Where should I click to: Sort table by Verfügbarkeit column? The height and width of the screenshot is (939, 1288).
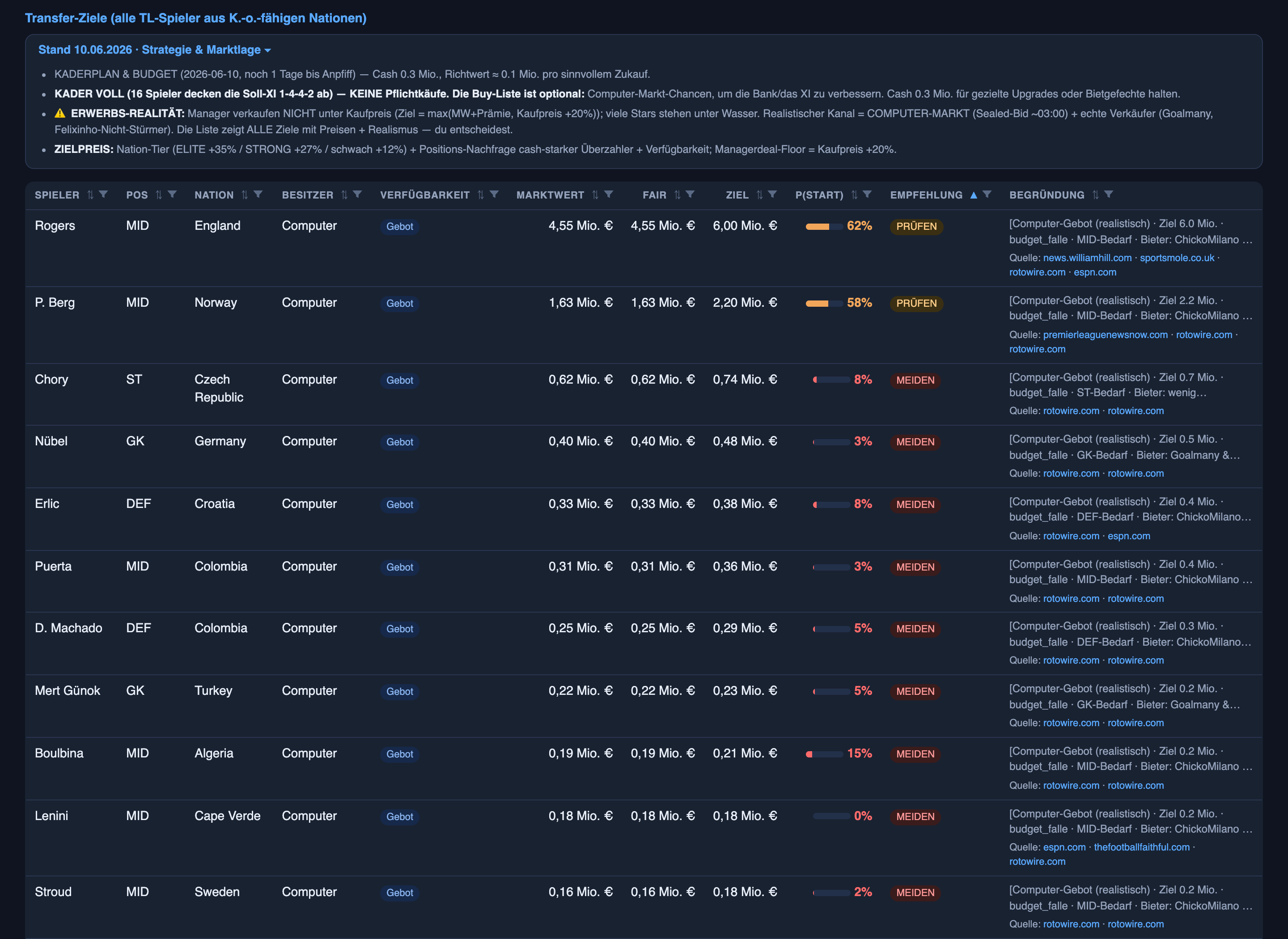480,195
